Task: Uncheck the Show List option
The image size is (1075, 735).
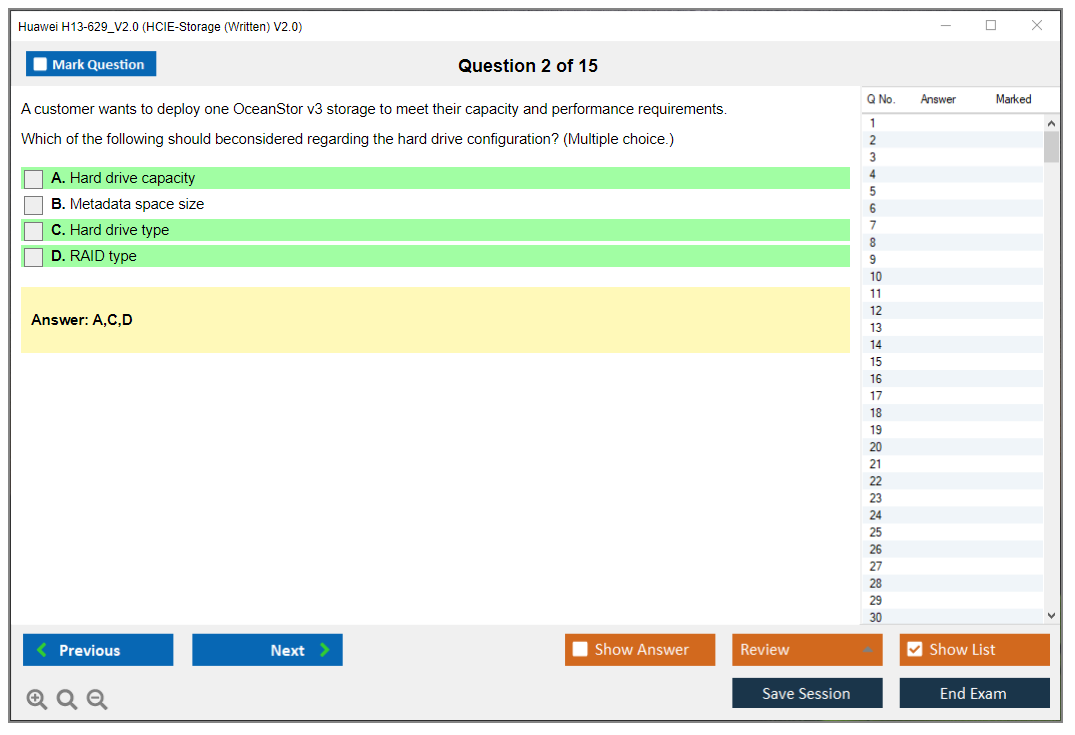Action: coord(914,650)
